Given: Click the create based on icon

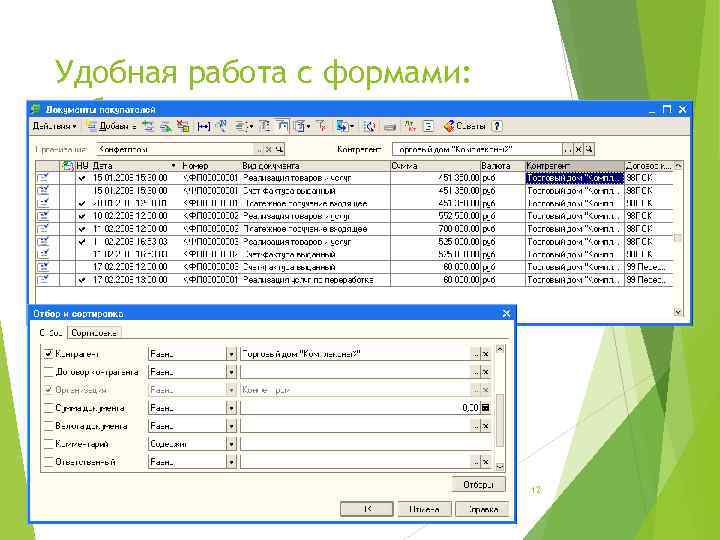Looking at the screenshot, I should pyautogui.click(x=342, y=126).
